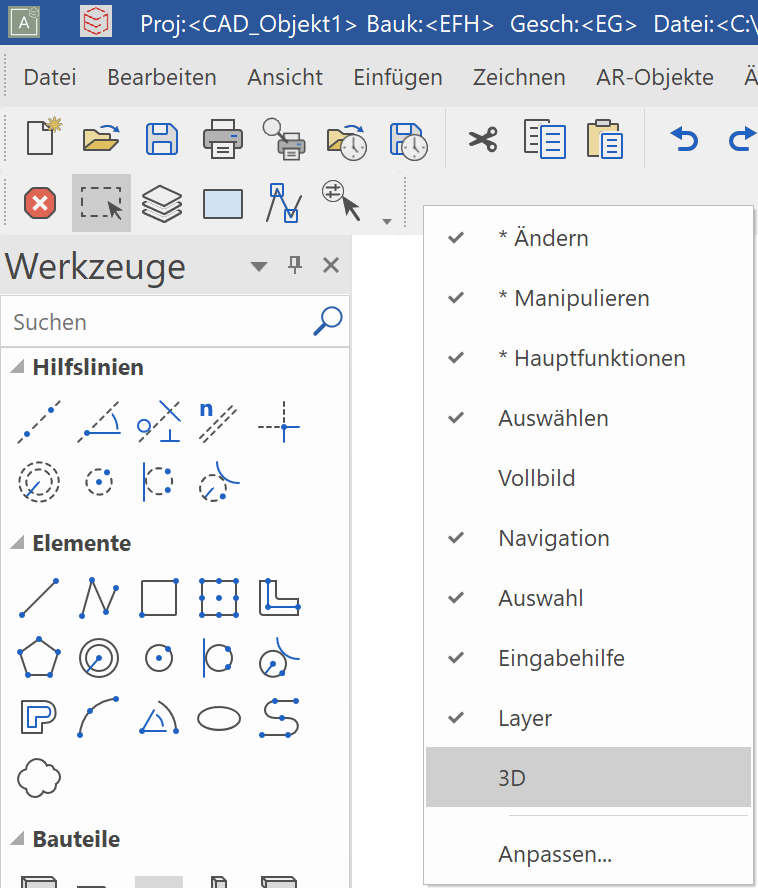Open the Werkzeuge panel dropdown arrow
This screenshot has height=888, width=758.
[x=259, y=266]
